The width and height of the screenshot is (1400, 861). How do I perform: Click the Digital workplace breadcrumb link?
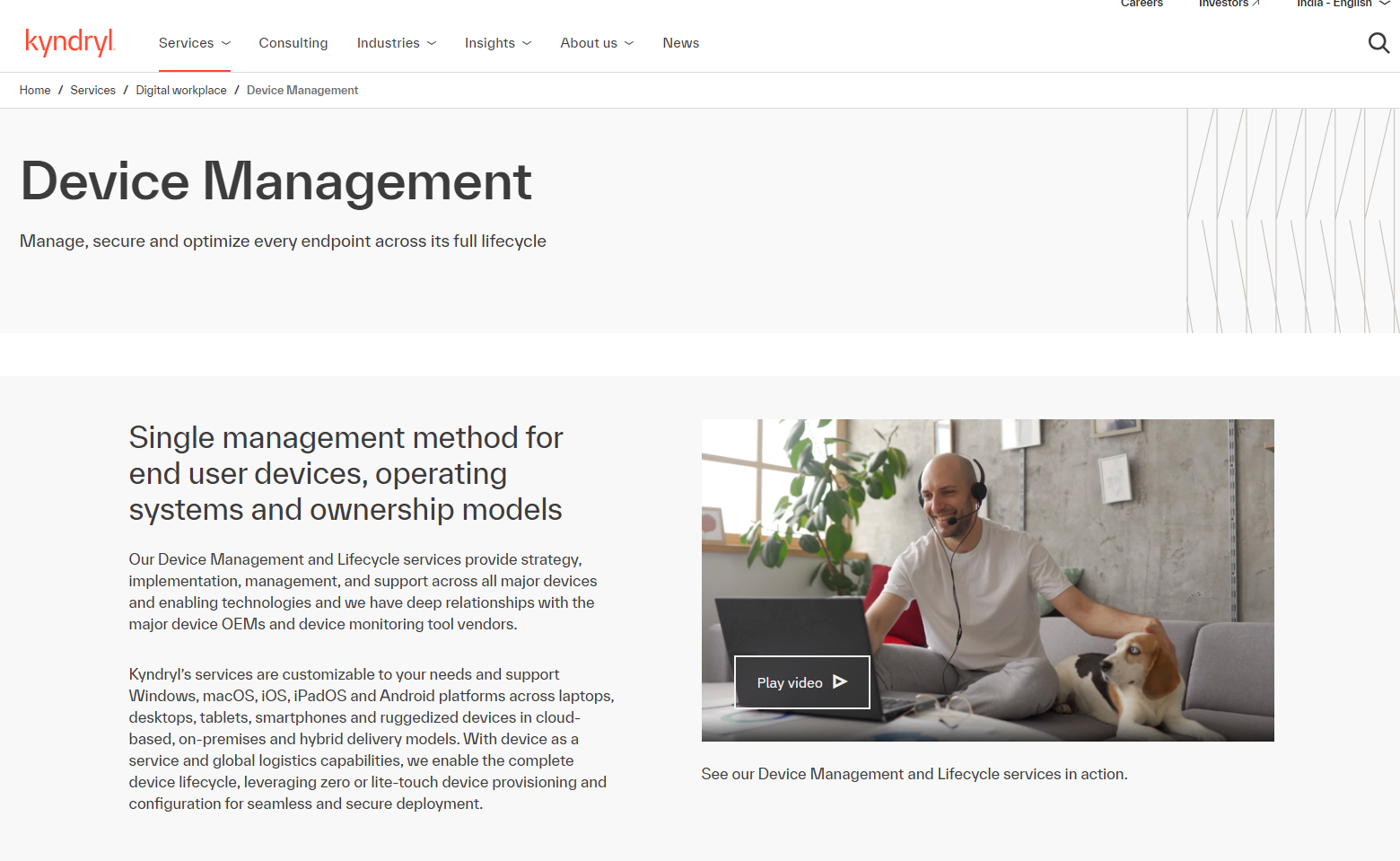coord(181,91)
